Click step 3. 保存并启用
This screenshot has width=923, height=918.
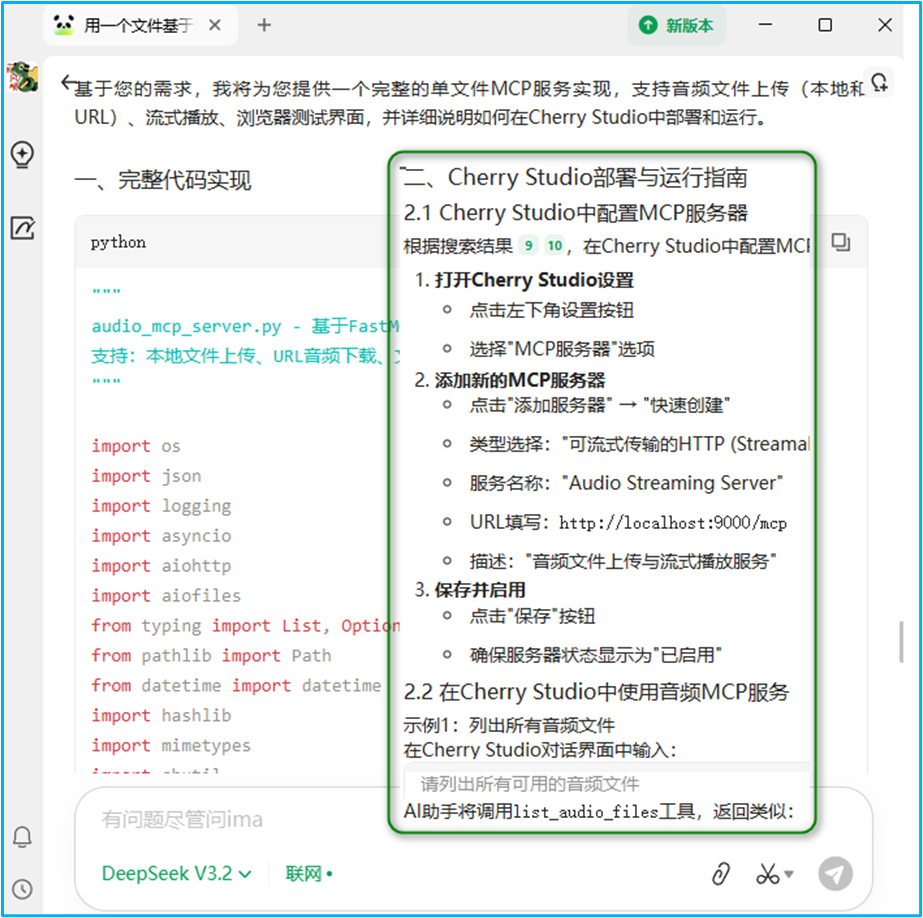tap(470, 589)
